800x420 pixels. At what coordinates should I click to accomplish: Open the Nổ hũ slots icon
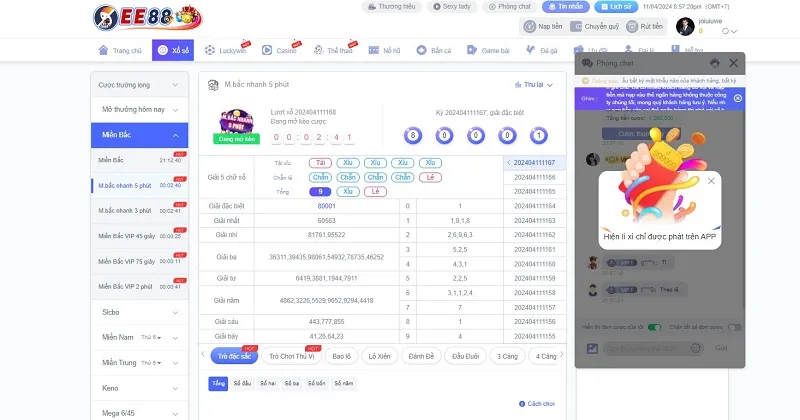click(373, 50)
